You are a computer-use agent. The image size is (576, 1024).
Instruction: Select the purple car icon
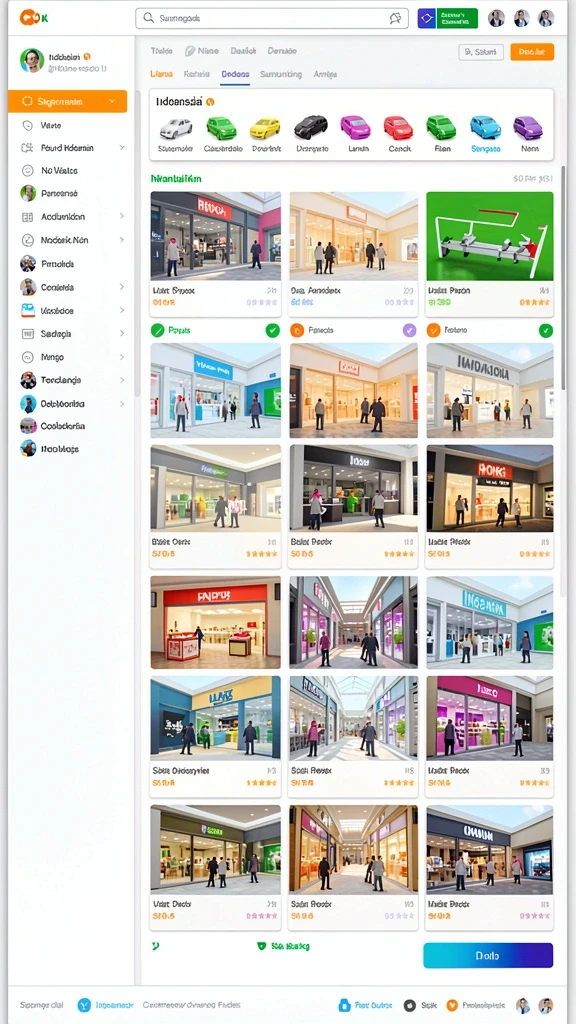(528, 127)
